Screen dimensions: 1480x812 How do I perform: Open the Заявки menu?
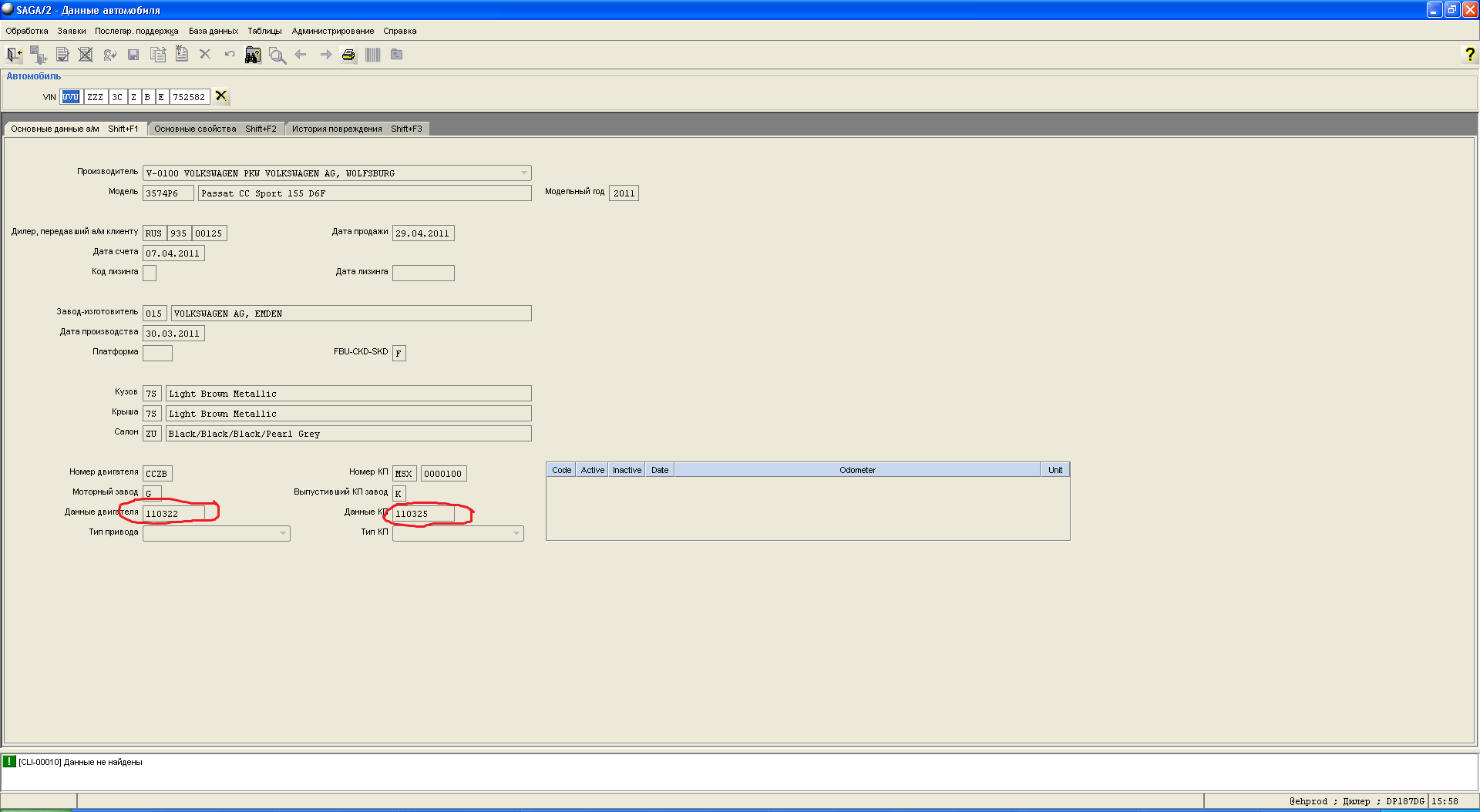tap(72, 31)
